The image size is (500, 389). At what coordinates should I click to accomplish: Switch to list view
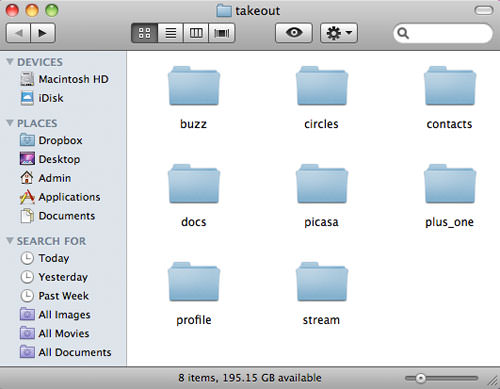coord(170,33)
